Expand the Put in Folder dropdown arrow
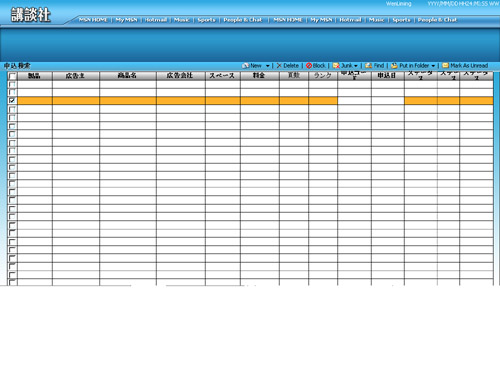500x375 pixels. pyautogui.click(x=433, y=66)
